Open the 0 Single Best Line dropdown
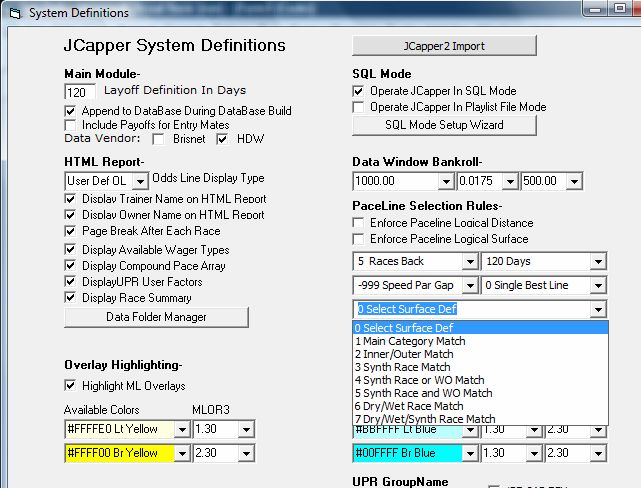The height and width of the screenshot is (488, 641). pos(598,286)
